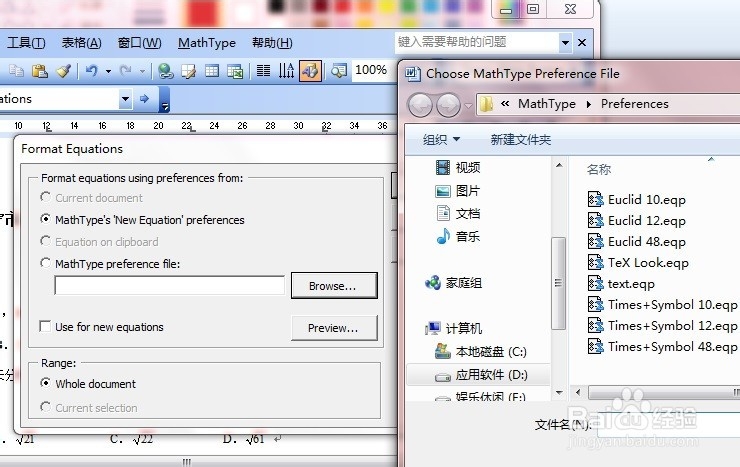Open navigation history dropdown next to forward button
740x467 pixels.
tap(468, 105)
